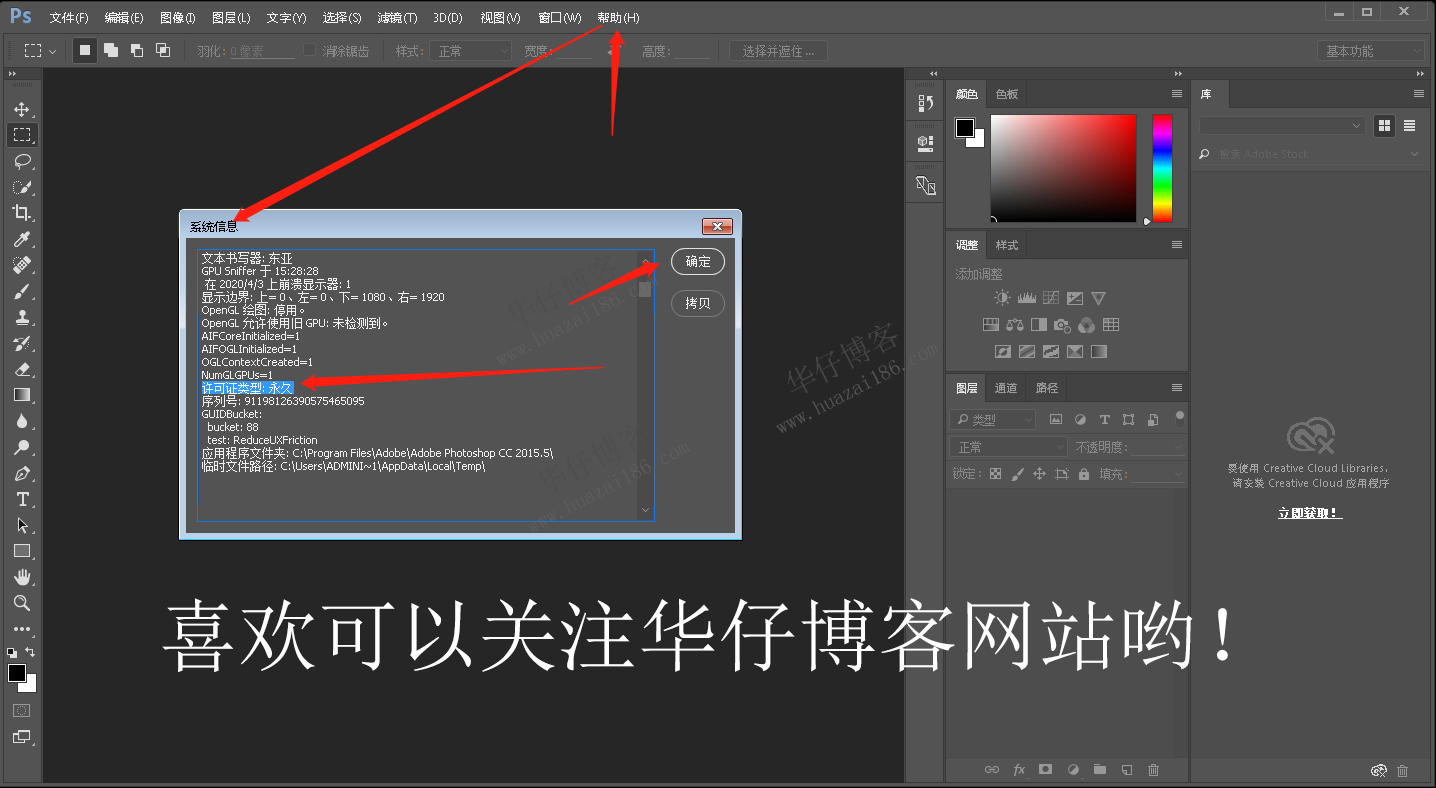Image resolution: width=1436 pixels, height=788 pixels.
Task: Select the Quick Selection tool
Action: click(21, 187)
